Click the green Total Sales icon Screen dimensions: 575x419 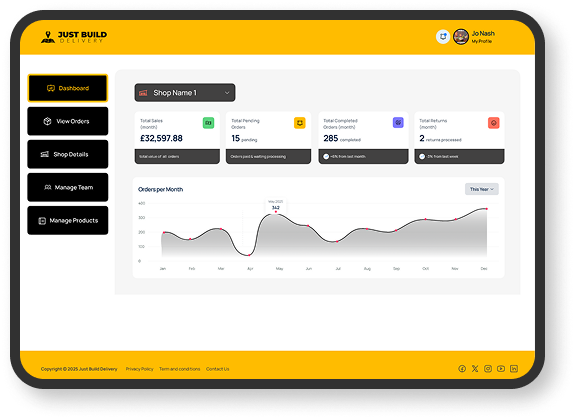coord(208,123)
